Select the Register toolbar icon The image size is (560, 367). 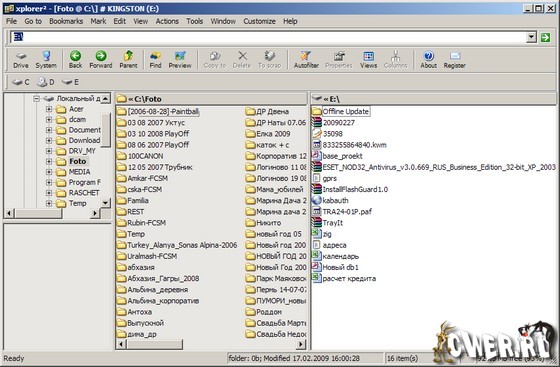click(x=454, y=60)
